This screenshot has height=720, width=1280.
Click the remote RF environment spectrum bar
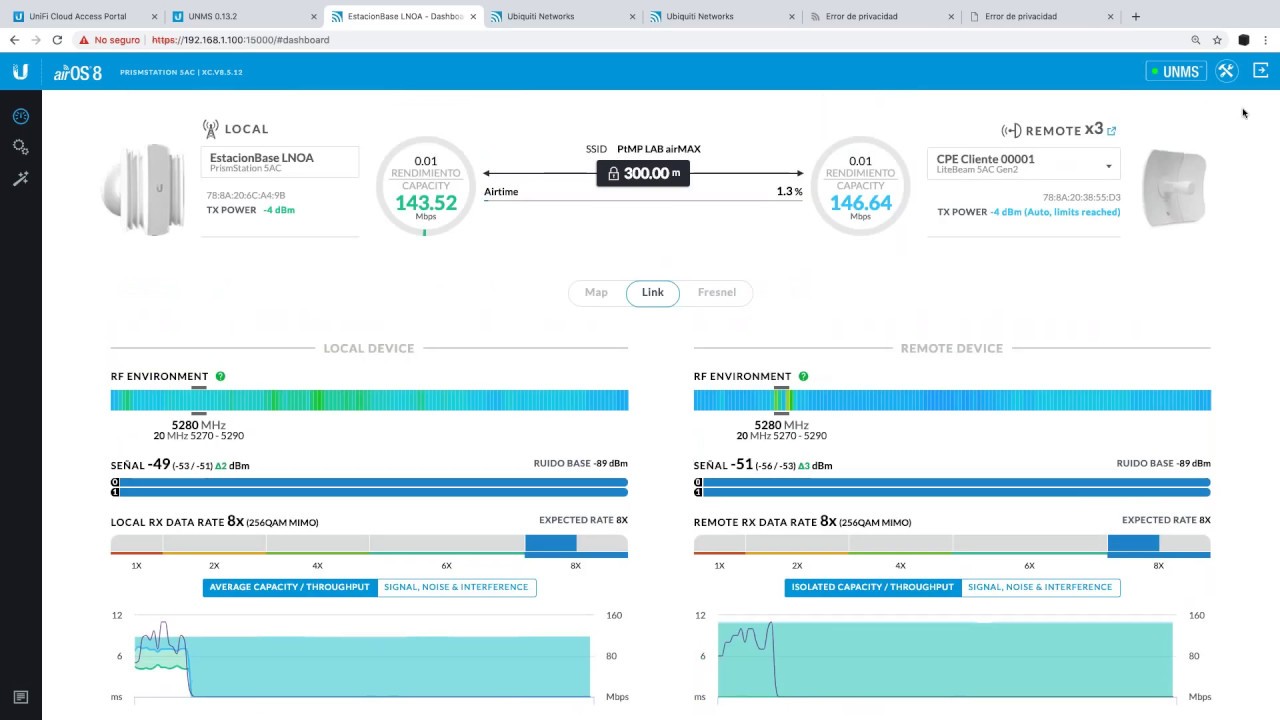click(952, 400)
